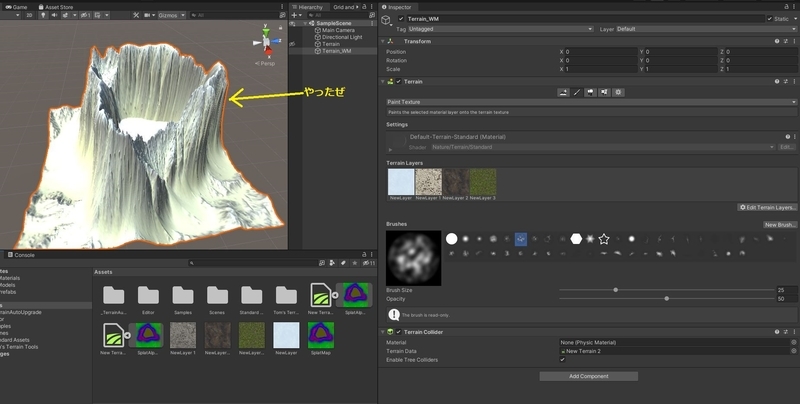Open the Terrain Settings gear tool
The height and width of the screenshot is (404, 800).
pos(618,92)
